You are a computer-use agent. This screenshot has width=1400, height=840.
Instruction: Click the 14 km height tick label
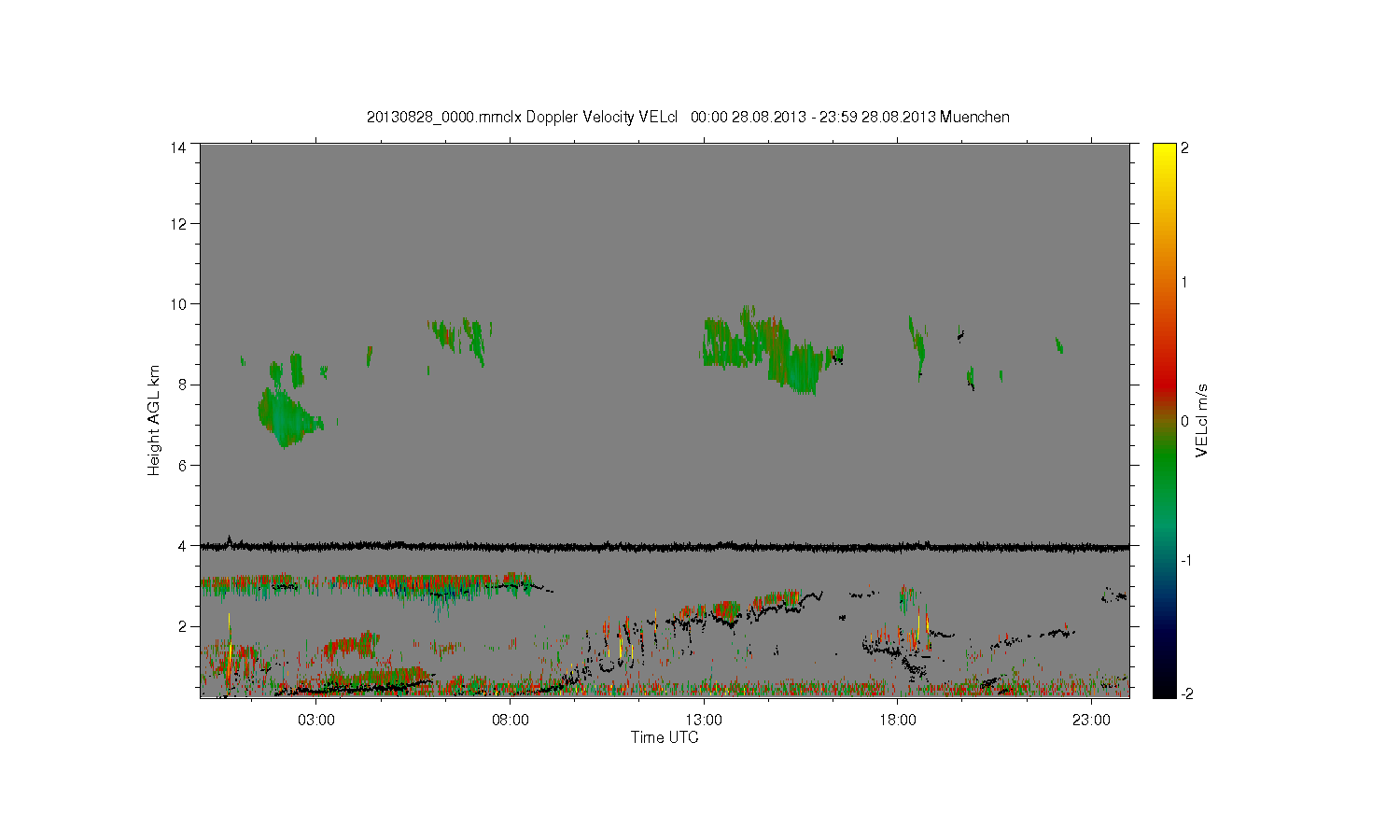click(x=177, y=147)
